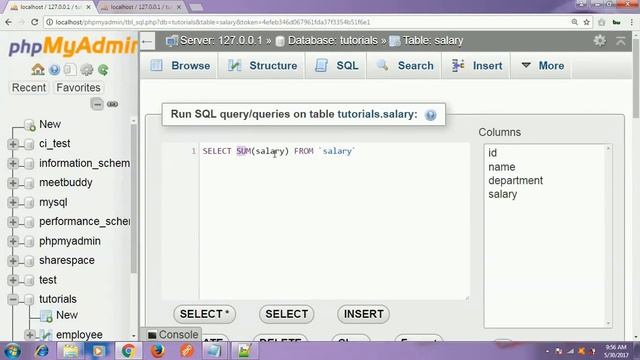Expand phpmyadmin database node

coord(13,241)
